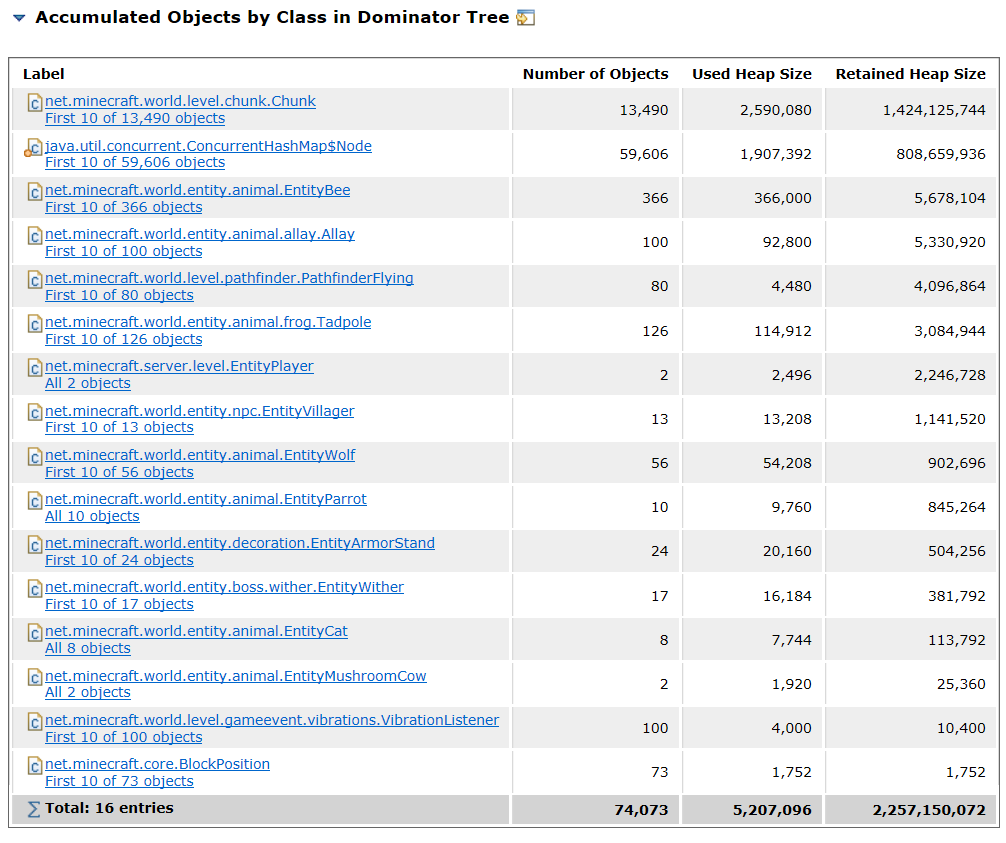Click the class icon beside EntityPlayer
The image size is (1006, 843).
pos(35,368)
